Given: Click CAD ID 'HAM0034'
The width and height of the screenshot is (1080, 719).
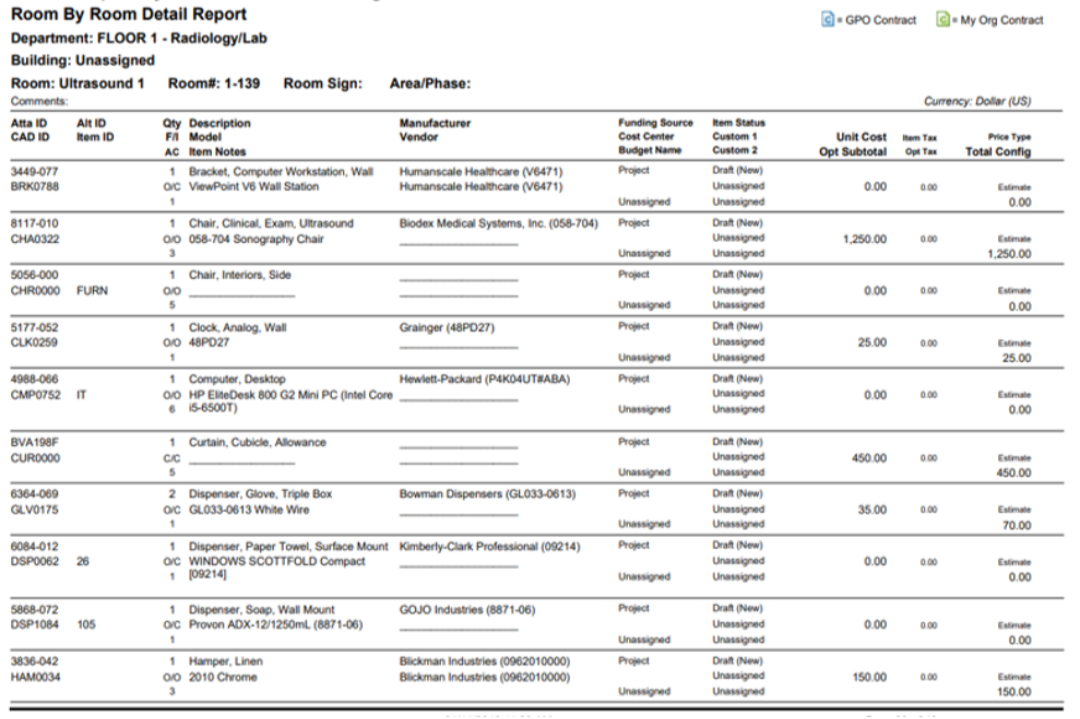Looking at the screenshot, I should click(x=35, y=677).
